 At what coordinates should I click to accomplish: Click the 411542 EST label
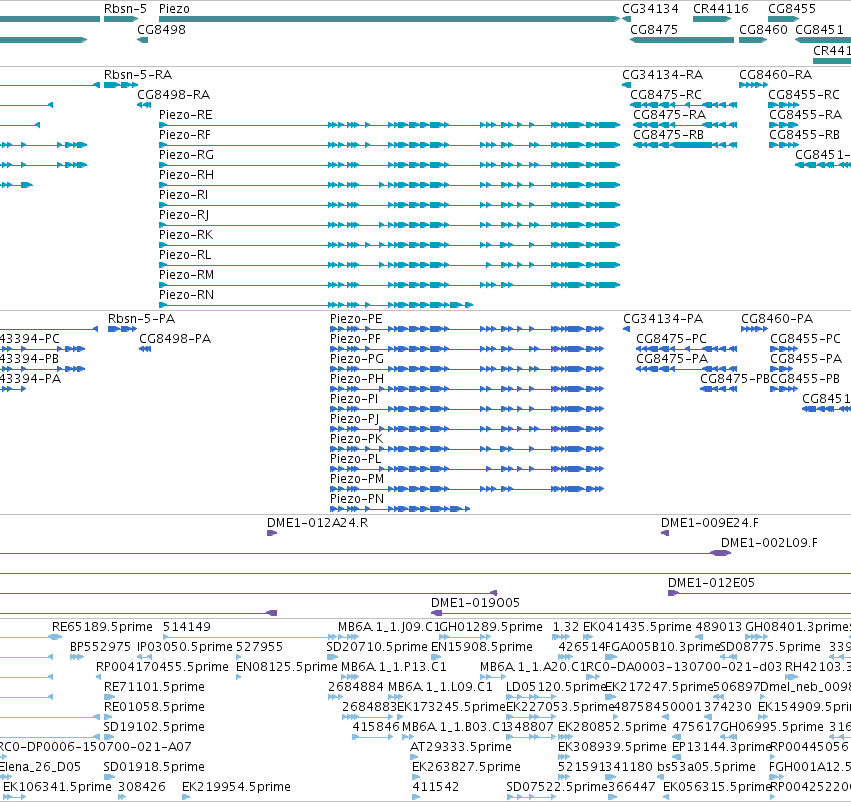coord(435,787)
